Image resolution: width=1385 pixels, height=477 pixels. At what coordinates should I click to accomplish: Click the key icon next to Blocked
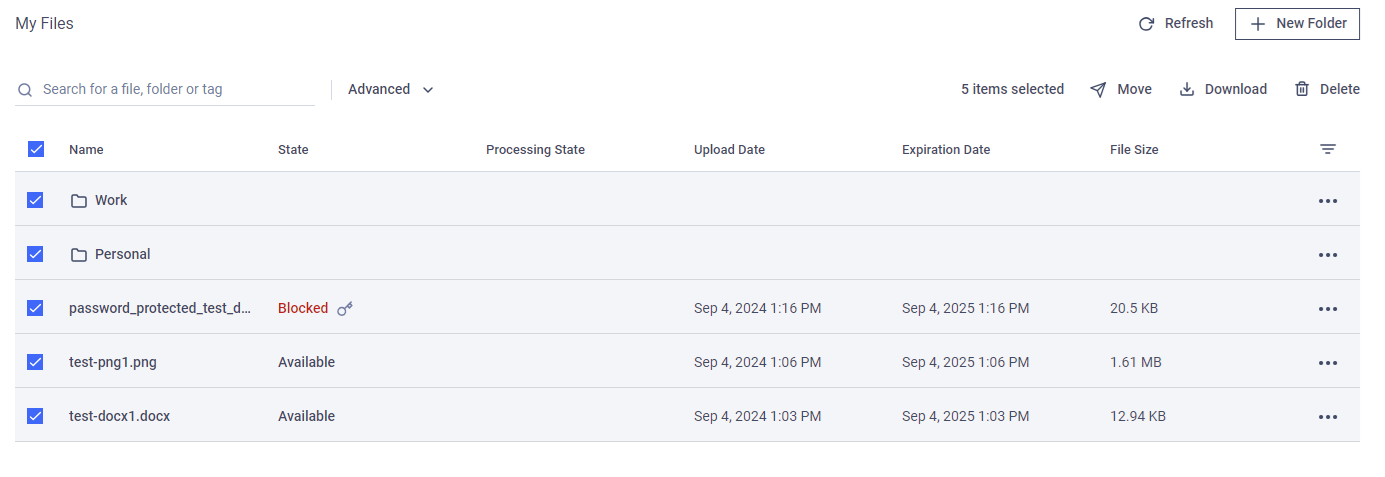tap(345, 309)
